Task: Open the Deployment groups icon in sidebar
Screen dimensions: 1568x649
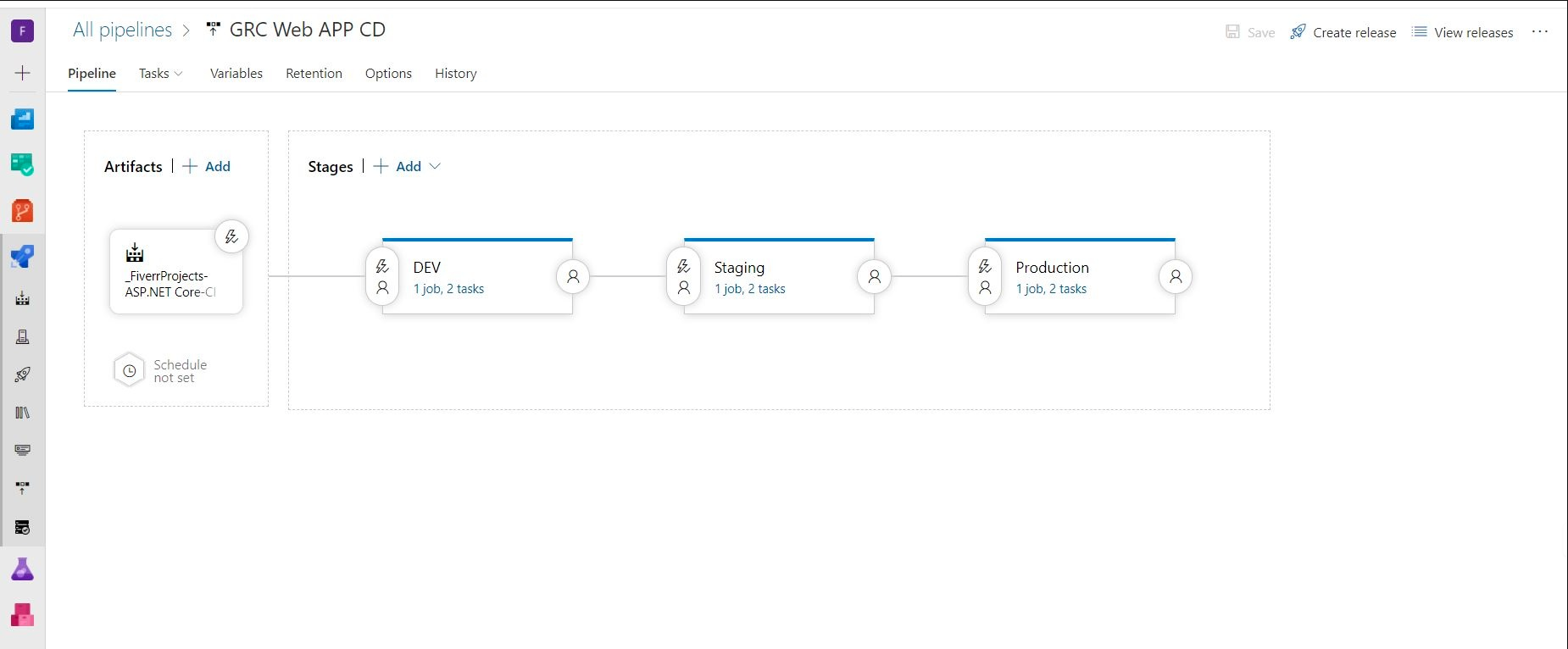Action: coord(22,488)
